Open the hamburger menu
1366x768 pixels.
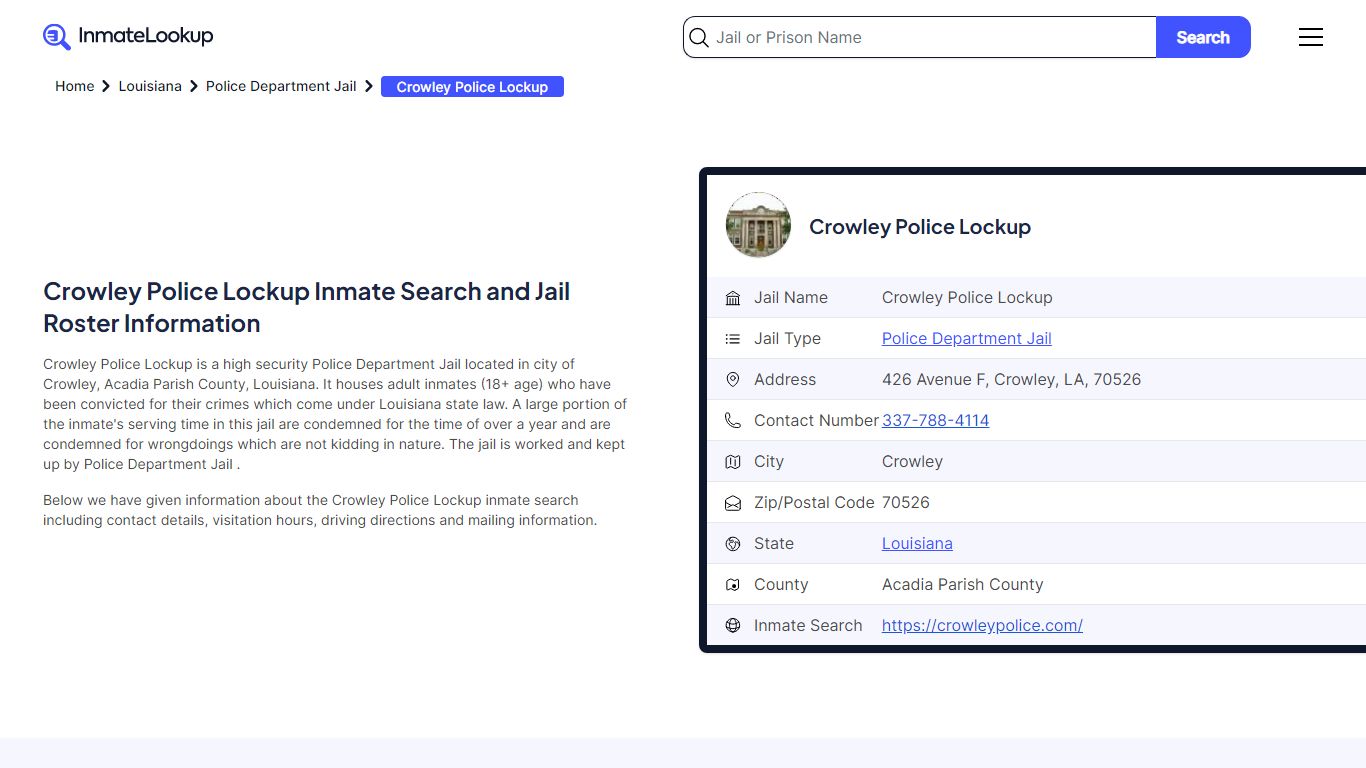(x=1310, y=37)
